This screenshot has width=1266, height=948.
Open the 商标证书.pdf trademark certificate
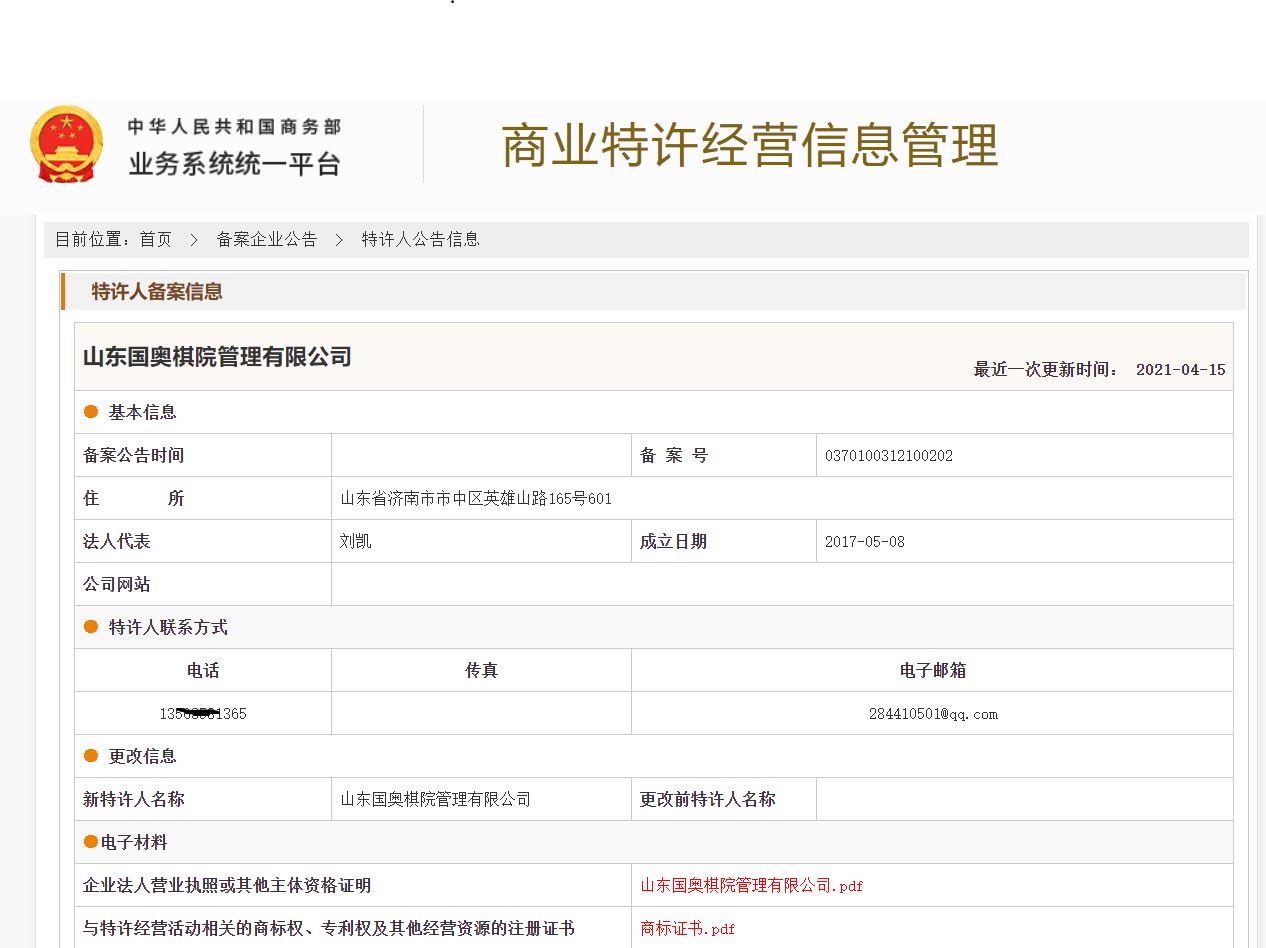pyautogui.click(x=687, y=929)
